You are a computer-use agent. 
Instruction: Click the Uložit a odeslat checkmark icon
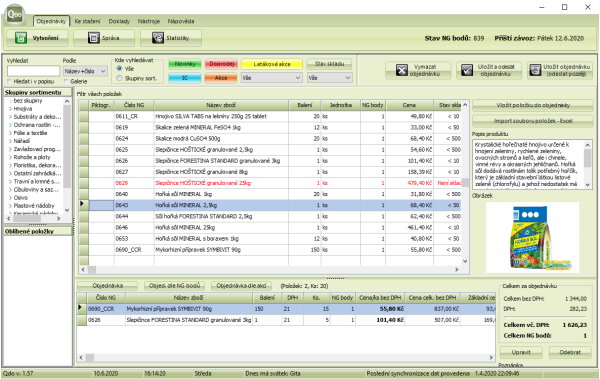tap(466, 70)
